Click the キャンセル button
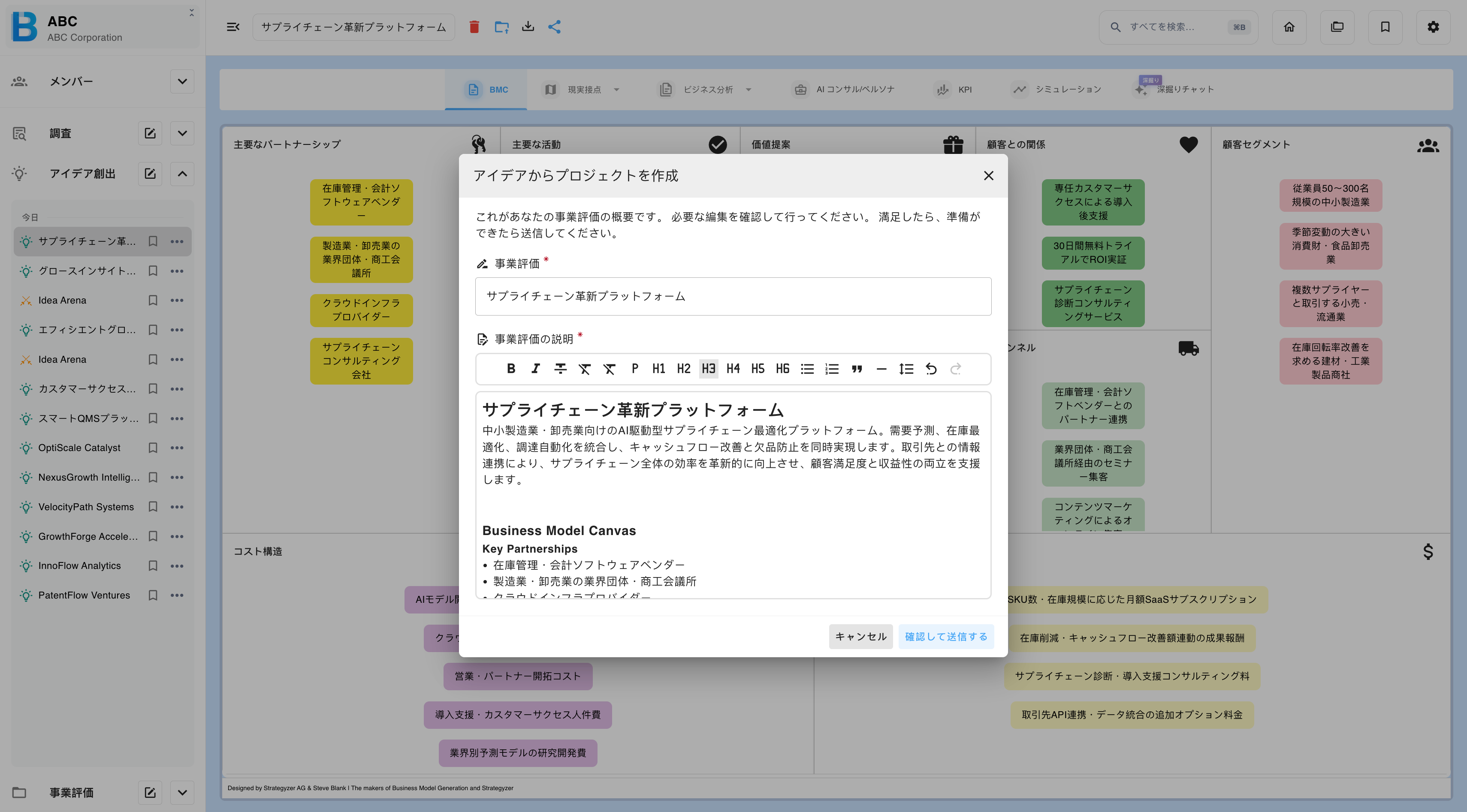 (860, 636)
